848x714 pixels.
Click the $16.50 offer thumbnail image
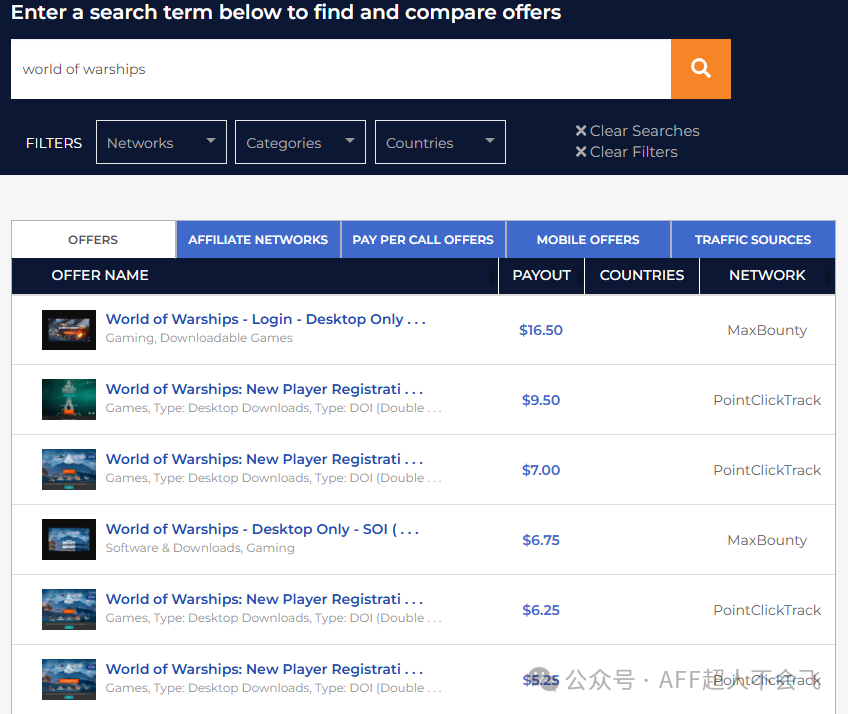pos(69,330)
